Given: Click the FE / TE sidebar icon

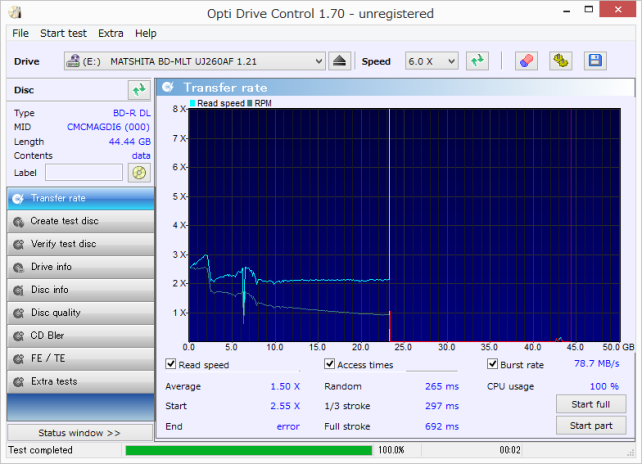Looking at the screenshot, I should [18, 359].
